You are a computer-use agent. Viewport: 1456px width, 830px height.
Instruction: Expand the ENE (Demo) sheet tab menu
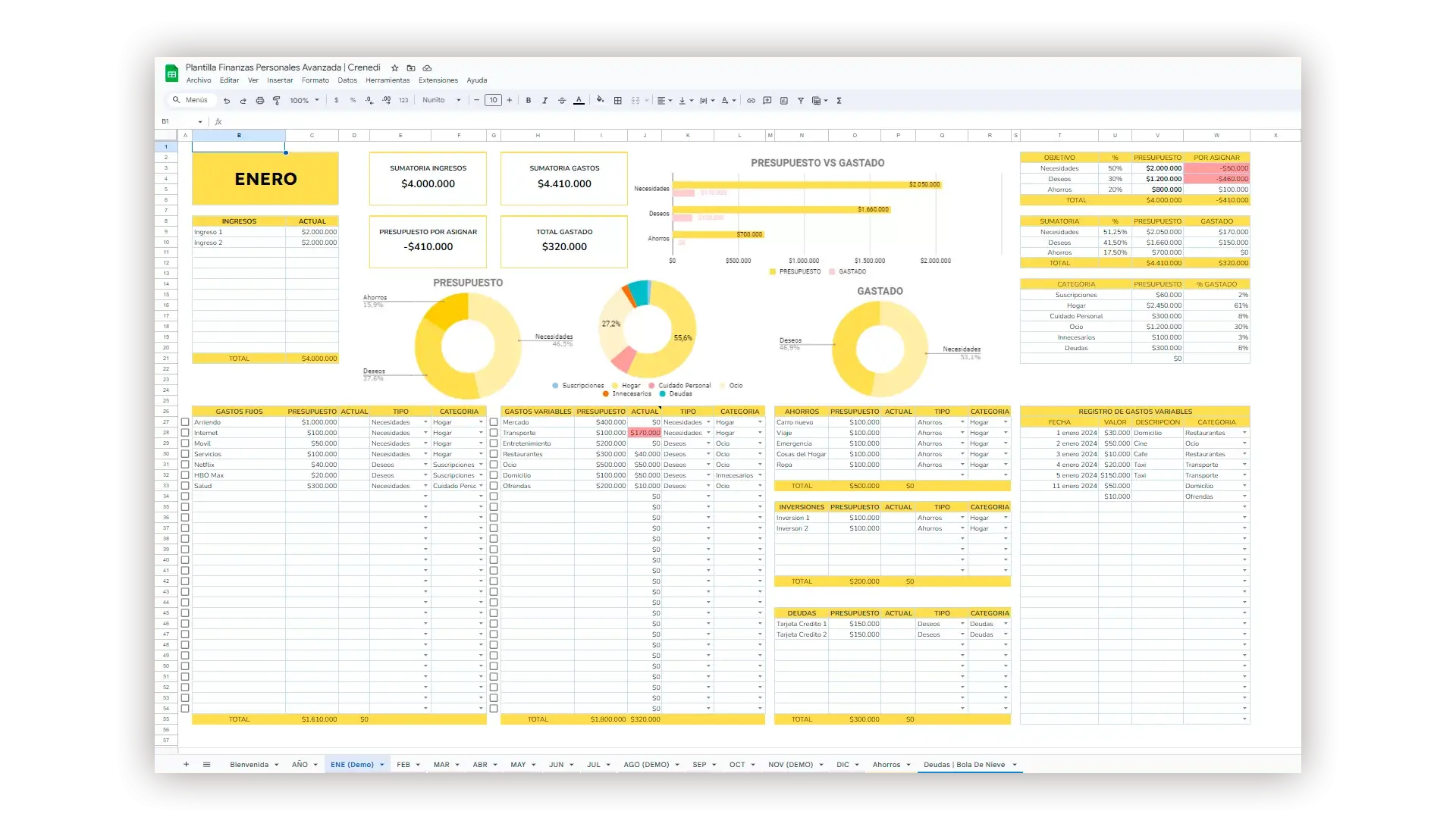(382, 765)
